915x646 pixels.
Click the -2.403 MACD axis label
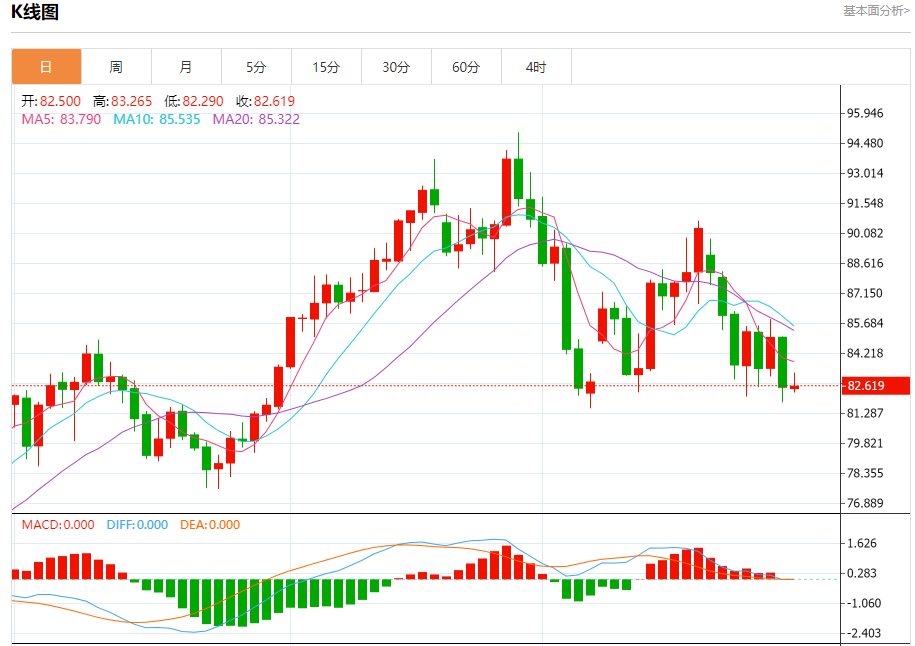tap(862, 633)
